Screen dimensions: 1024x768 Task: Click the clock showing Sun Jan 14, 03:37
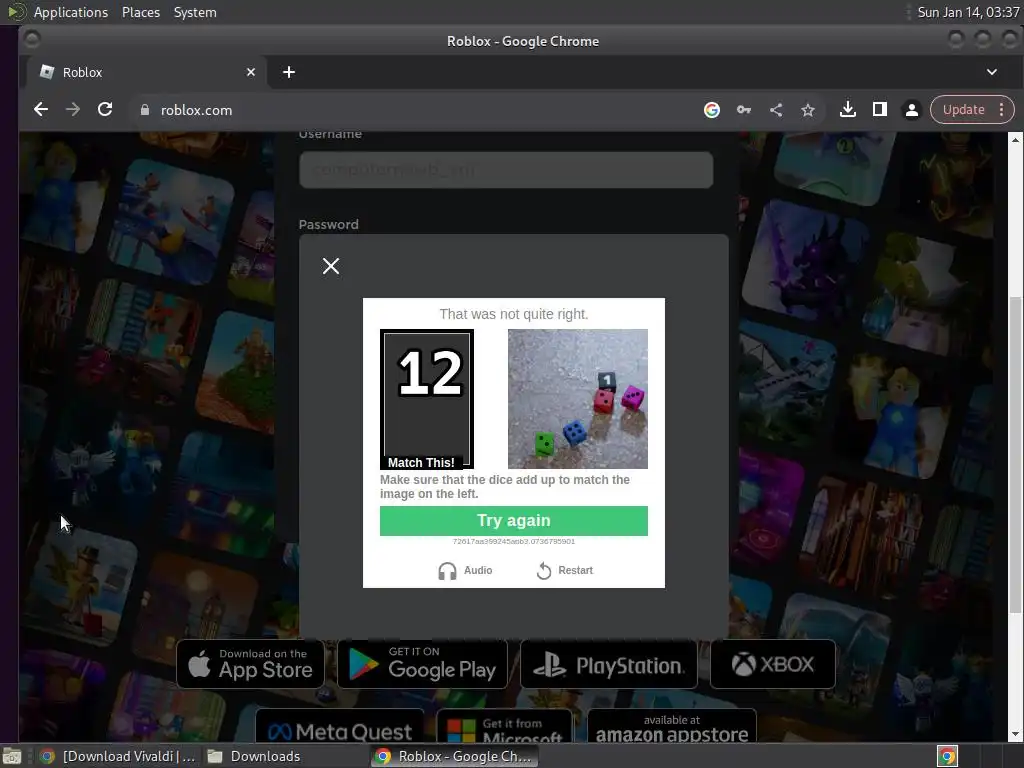point(968,12)
